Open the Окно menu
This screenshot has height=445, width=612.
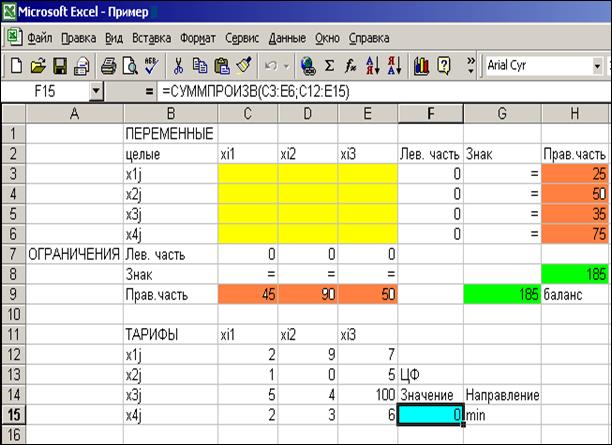327,38
